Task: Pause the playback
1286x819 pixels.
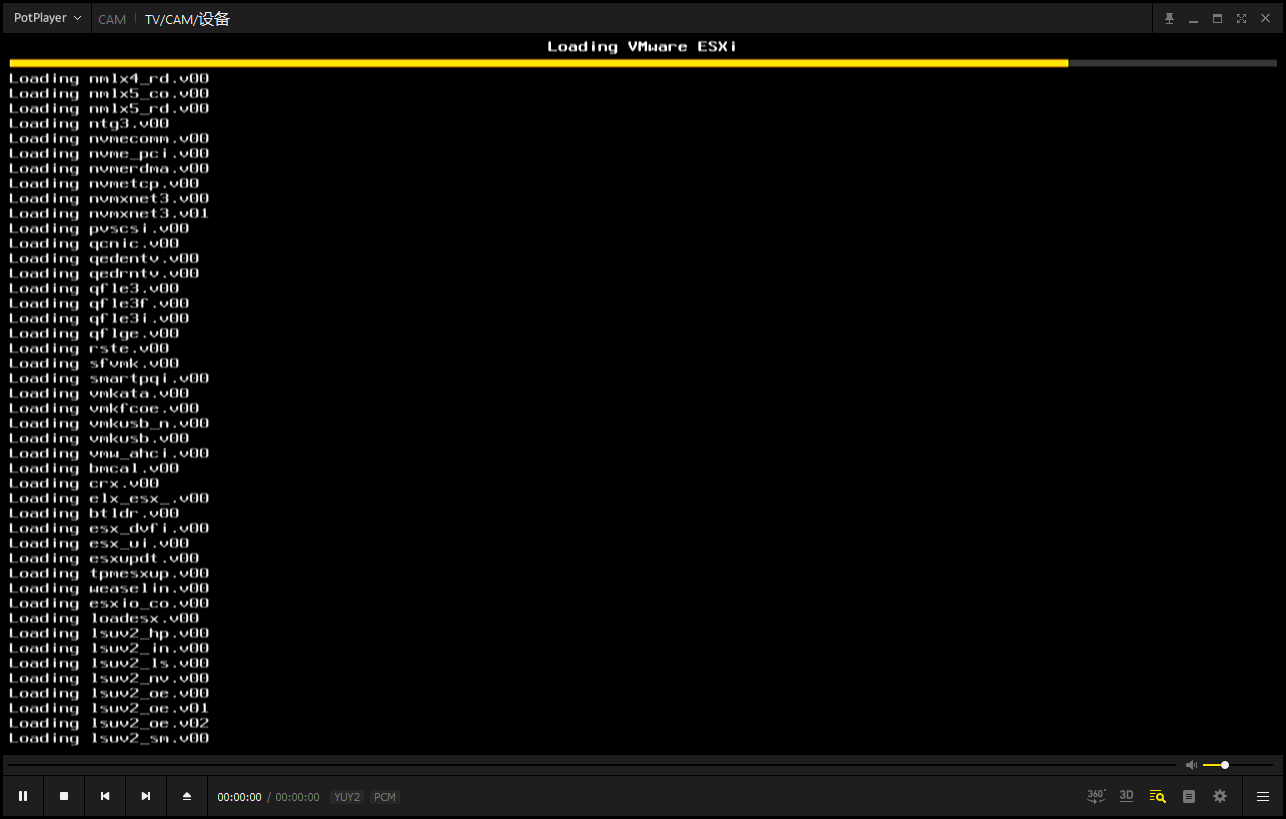Action: (x=23, y=796)
